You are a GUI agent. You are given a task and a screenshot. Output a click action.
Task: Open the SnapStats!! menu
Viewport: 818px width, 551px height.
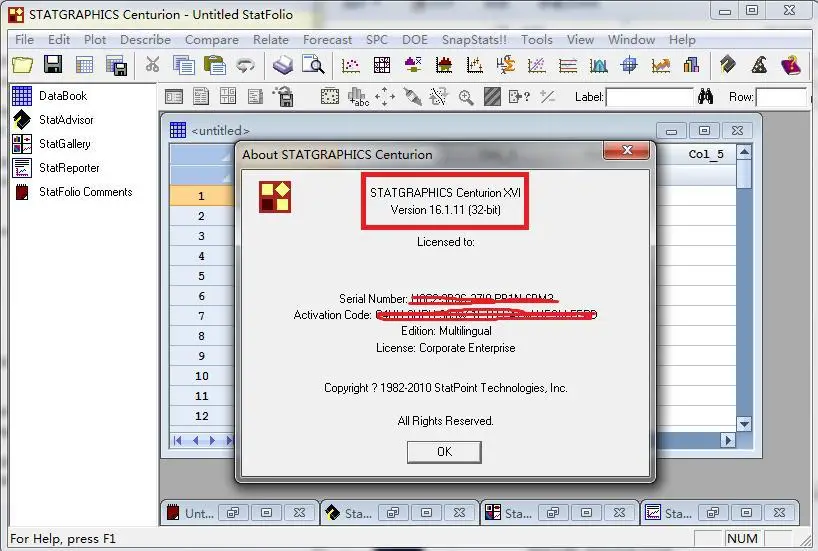(x=474, y=40)
